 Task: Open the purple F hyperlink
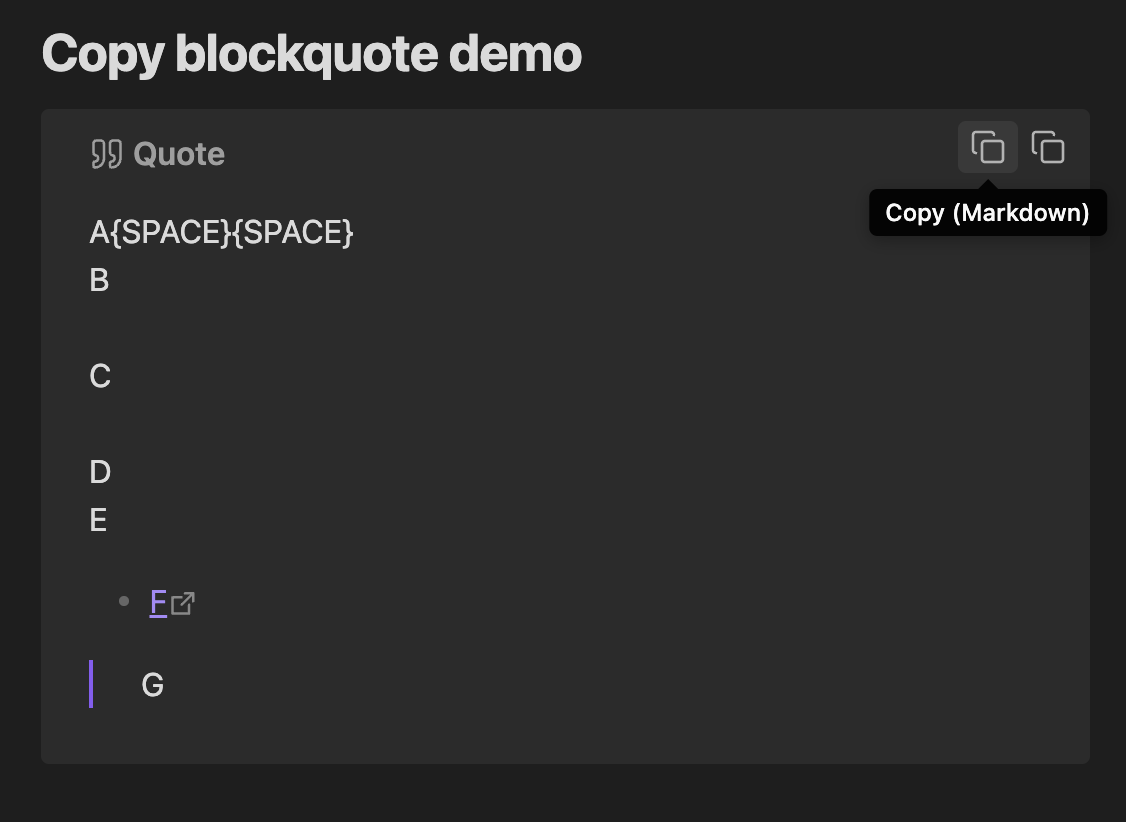(x=158, y=602)
